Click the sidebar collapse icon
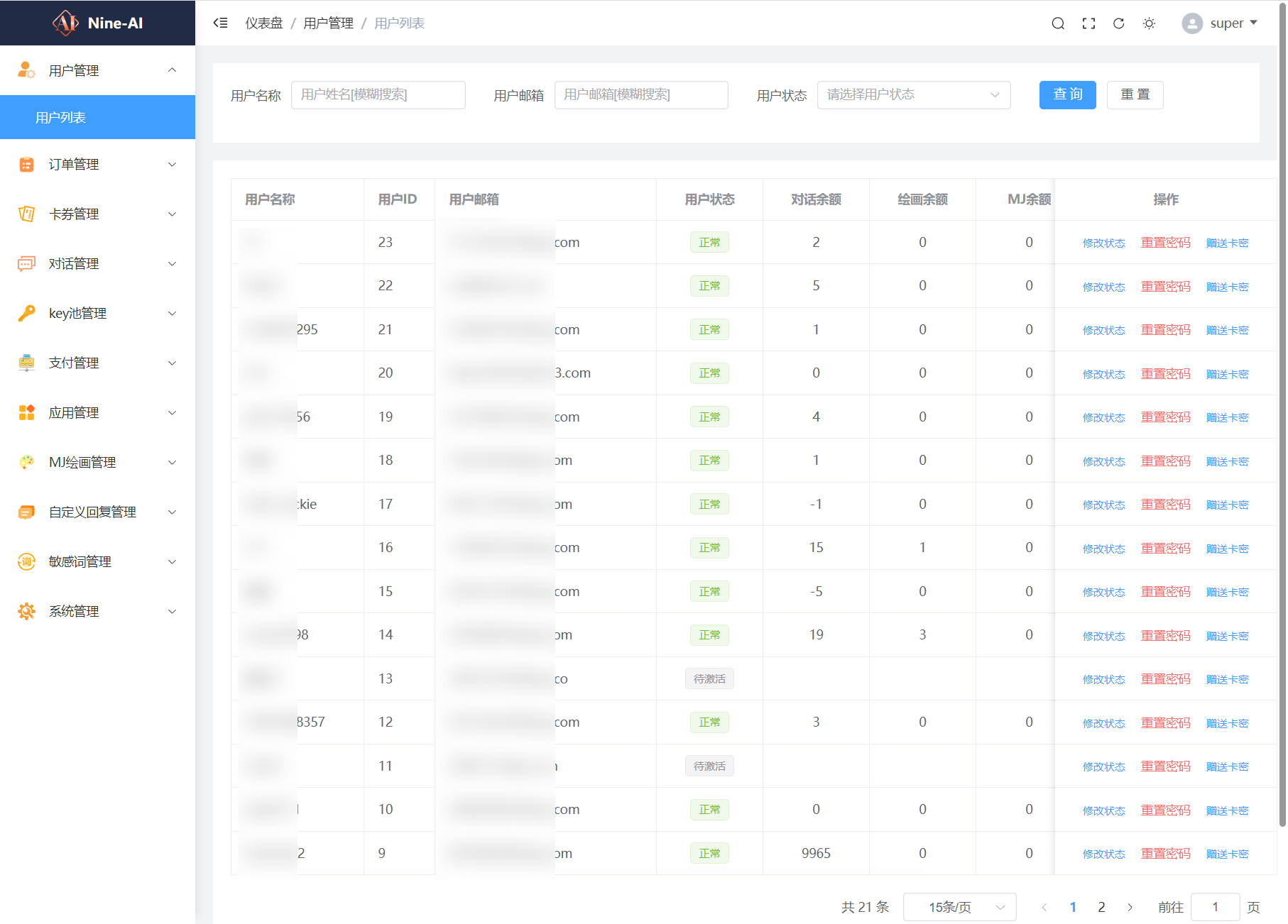This screenshot has height=924, width=1288. click(221, 23)
